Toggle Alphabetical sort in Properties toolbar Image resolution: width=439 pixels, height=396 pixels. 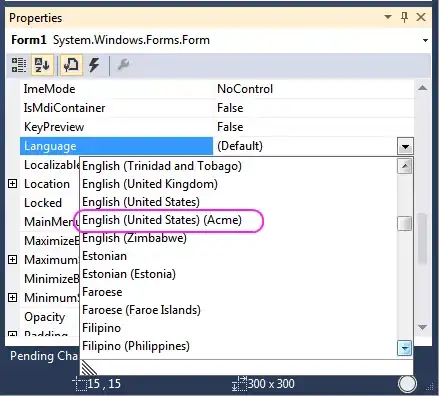[x=42, y=64]
